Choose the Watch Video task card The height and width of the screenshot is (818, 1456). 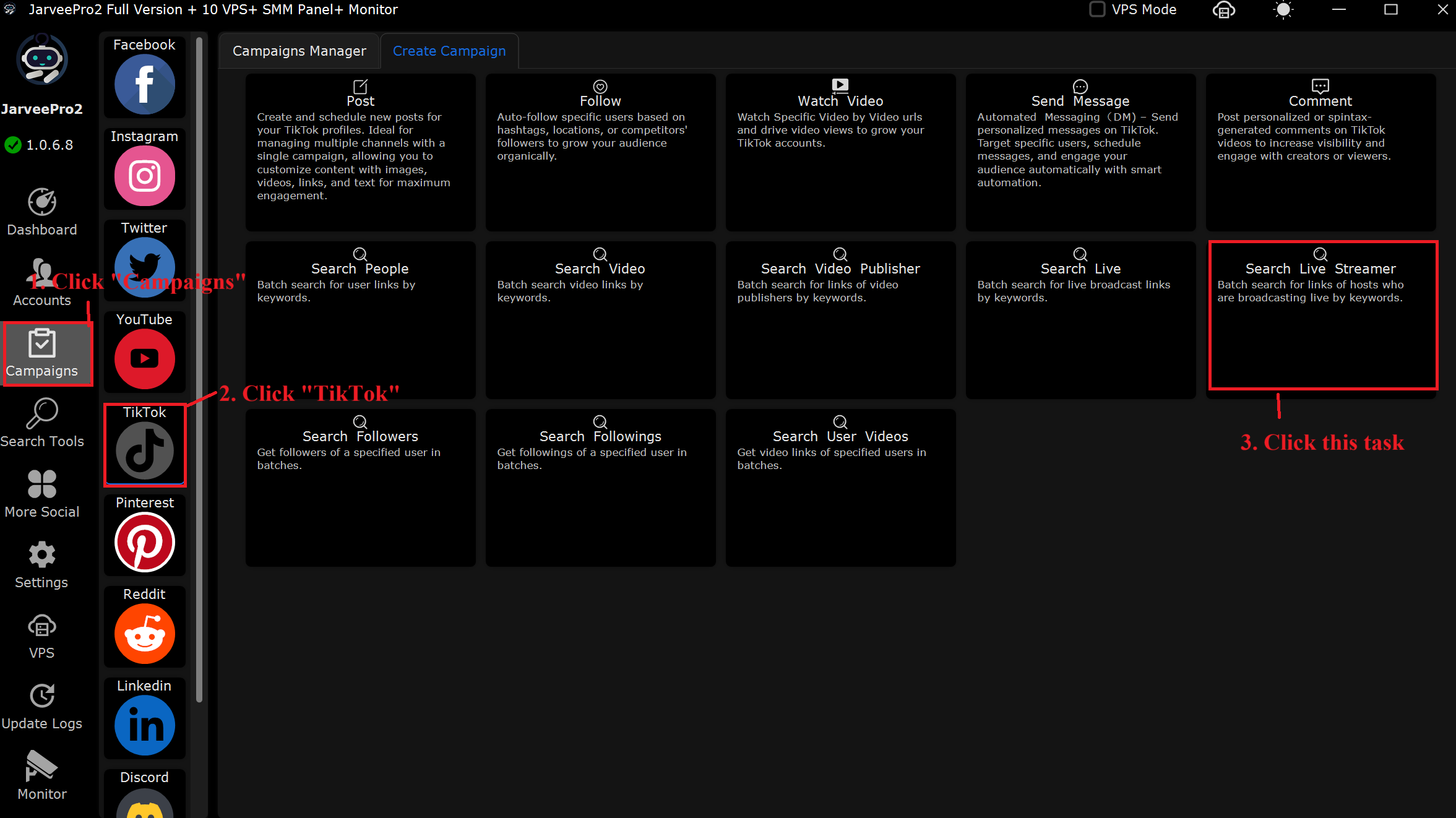[x=841, y=152]
